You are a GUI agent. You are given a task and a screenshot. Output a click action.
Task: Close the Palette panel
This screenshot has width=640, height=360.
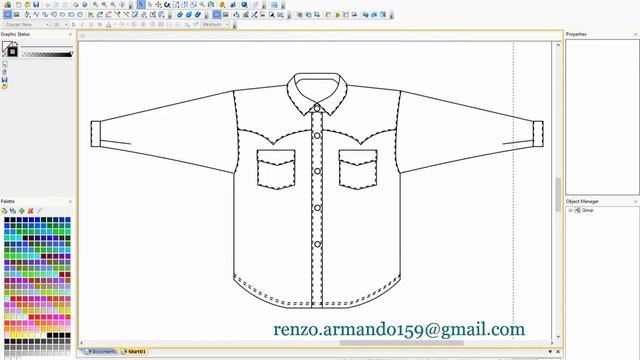pyautogui.click(x=70, y=202)
